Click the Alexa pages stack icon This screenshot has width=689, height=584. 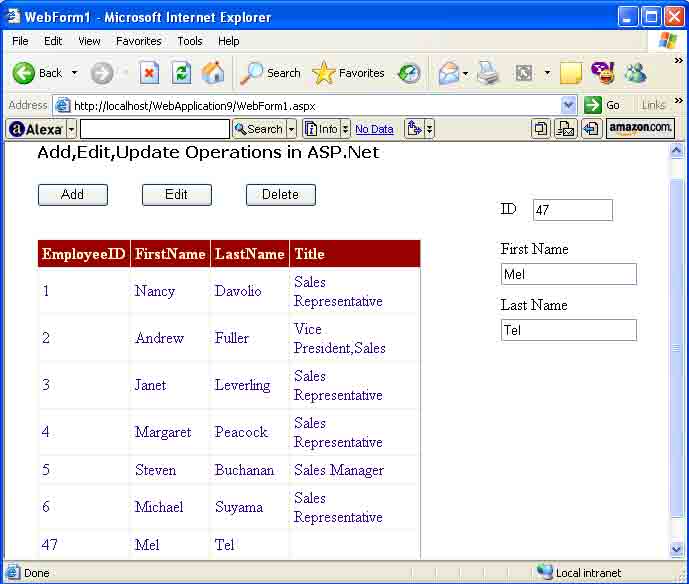pyautogui.click(x=540, y=129)
